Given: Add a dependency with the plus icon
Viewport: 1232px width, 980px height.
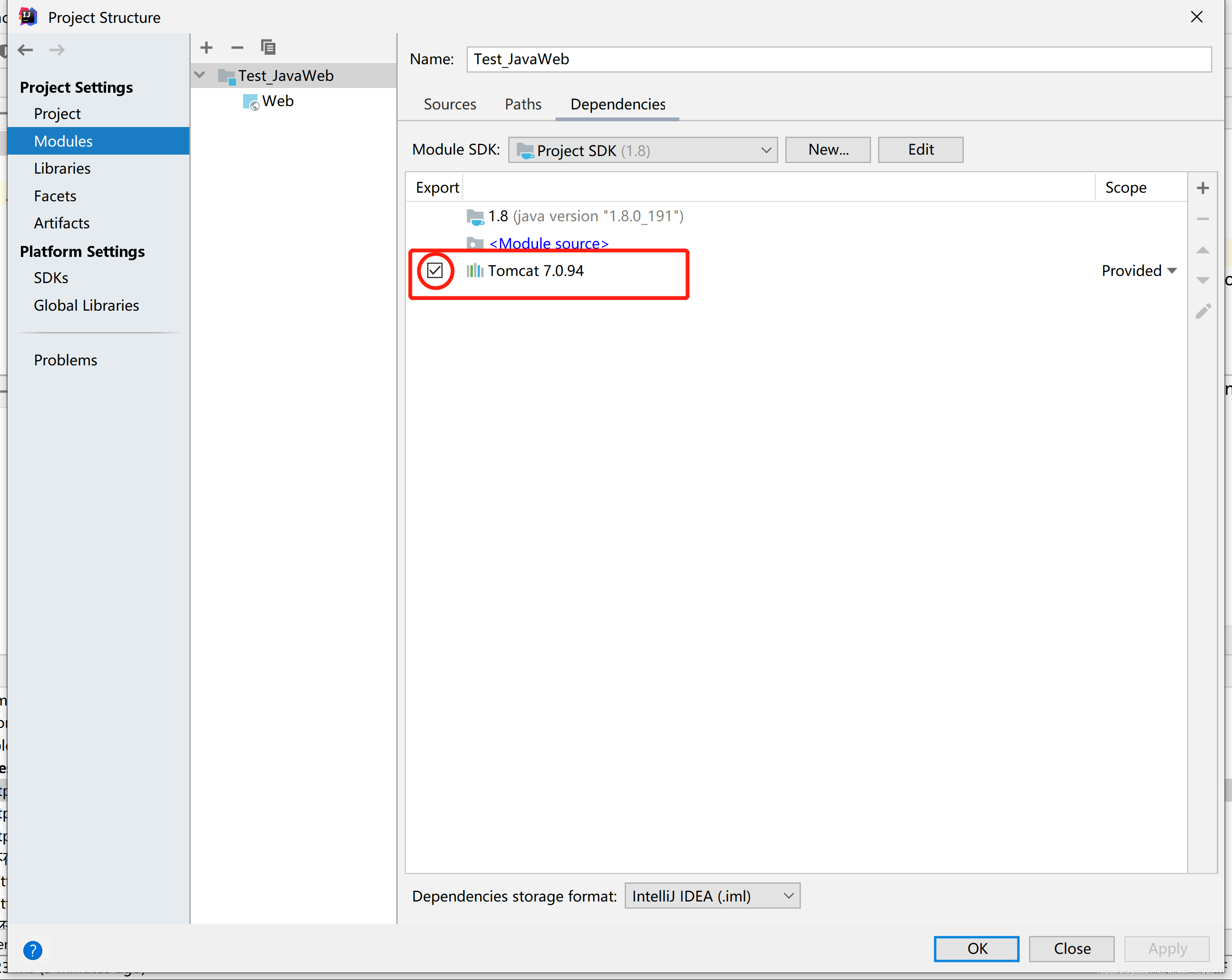Looking at the screenshot, I should [x=1203, y=188].
